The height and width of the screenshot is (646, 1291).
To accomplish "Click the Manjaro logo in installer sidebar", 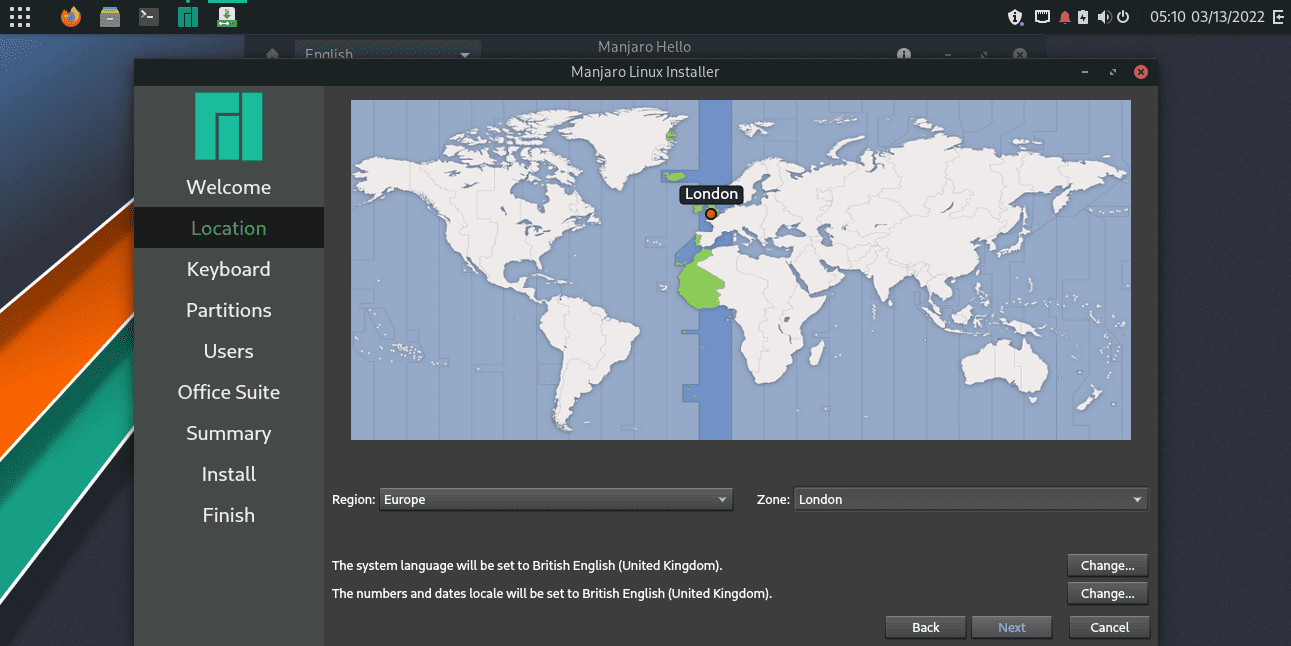I will coord(229,127).
